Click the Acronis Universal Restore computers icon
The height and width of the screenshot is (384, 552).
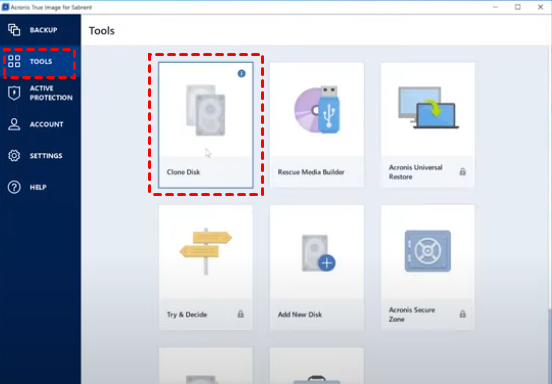point(428,107)
